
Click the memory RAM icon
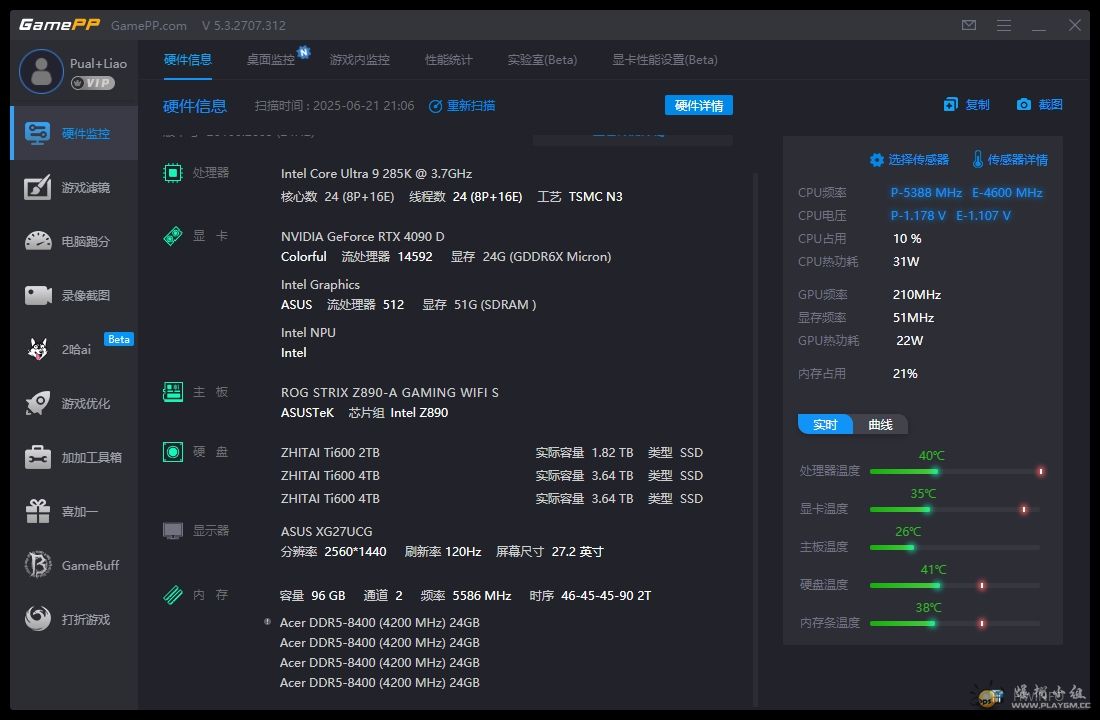click(x=173, y=595)
